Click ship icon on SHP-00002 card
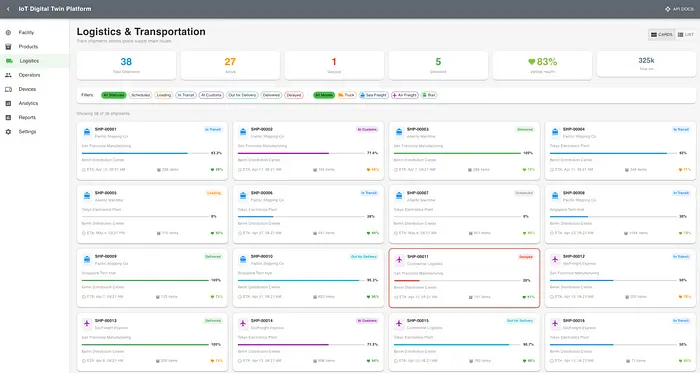The height and width of the screenshot is (373, 700). click(243, 132)
